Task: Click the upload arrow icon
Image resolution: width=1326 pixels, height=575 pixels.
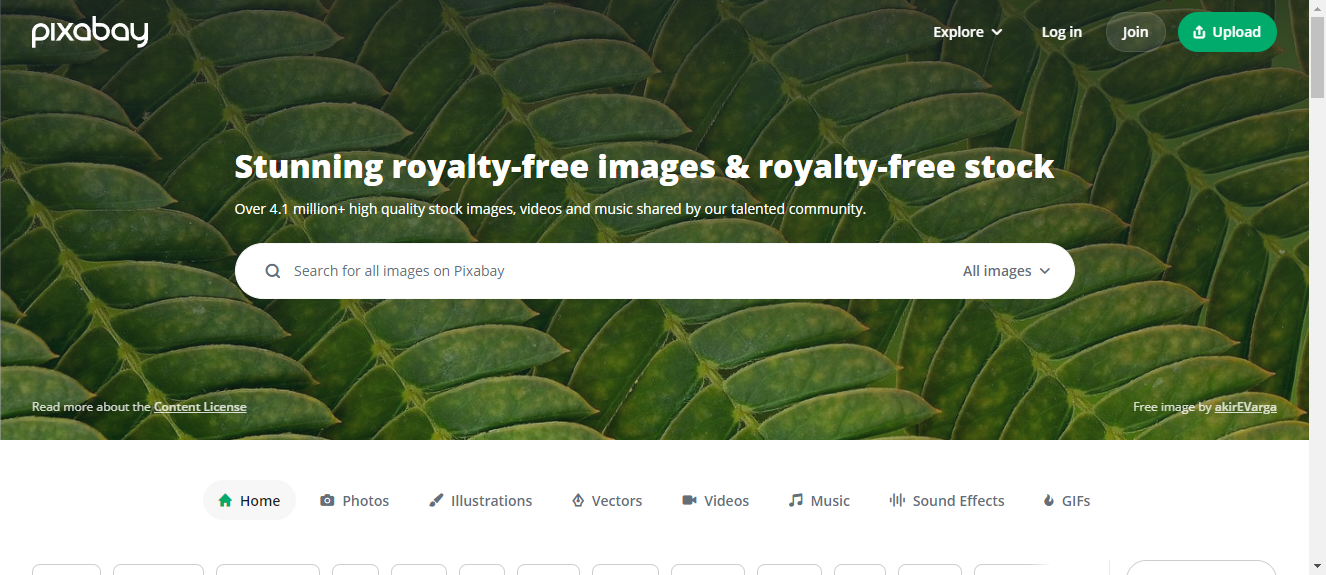Action: [1199, 32]
